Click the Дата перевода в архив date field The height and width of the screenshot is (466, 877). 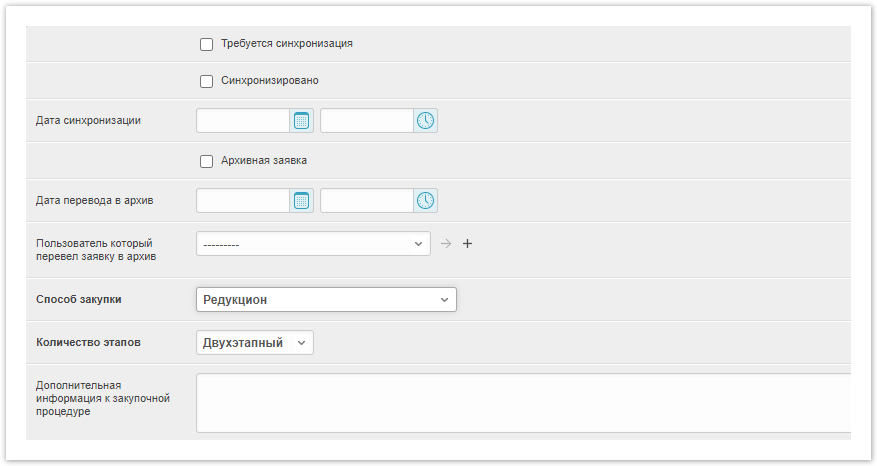pyautogui.click(x=243, y=201)
